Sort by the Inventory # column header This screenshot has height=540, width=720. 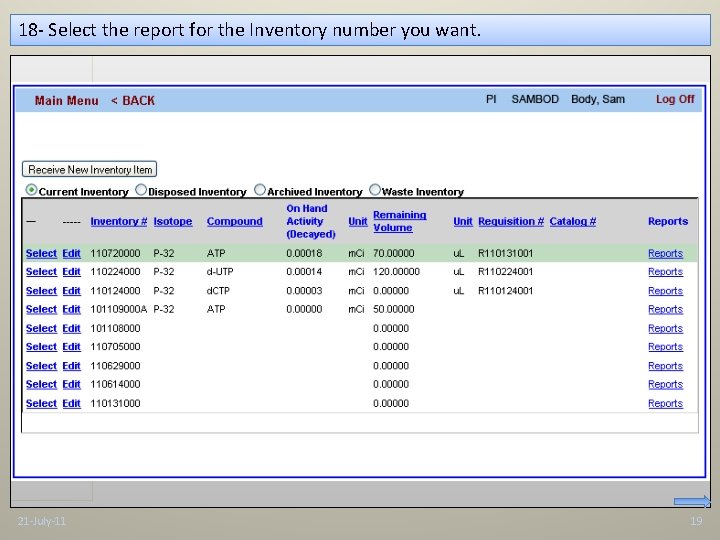tap(118, 222)
